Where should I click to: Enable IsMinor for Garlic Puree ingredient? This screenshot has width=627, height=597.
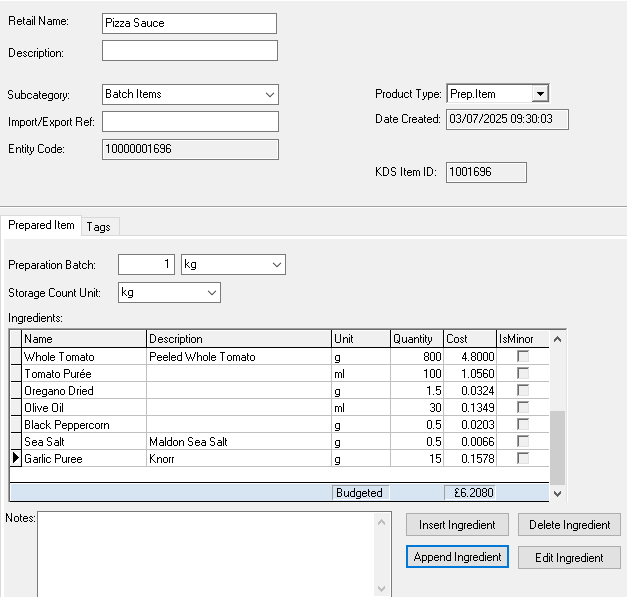[522, 459]
